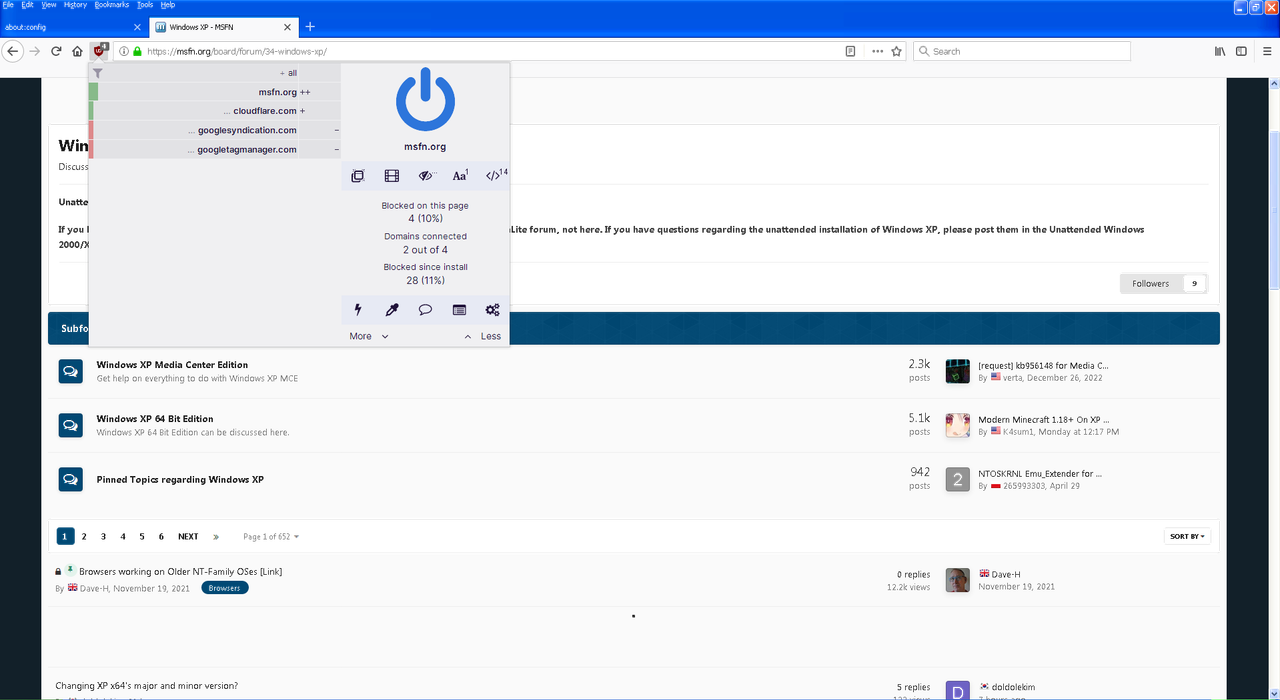Click the Media Center Edition forum icon

click(70, 371)
